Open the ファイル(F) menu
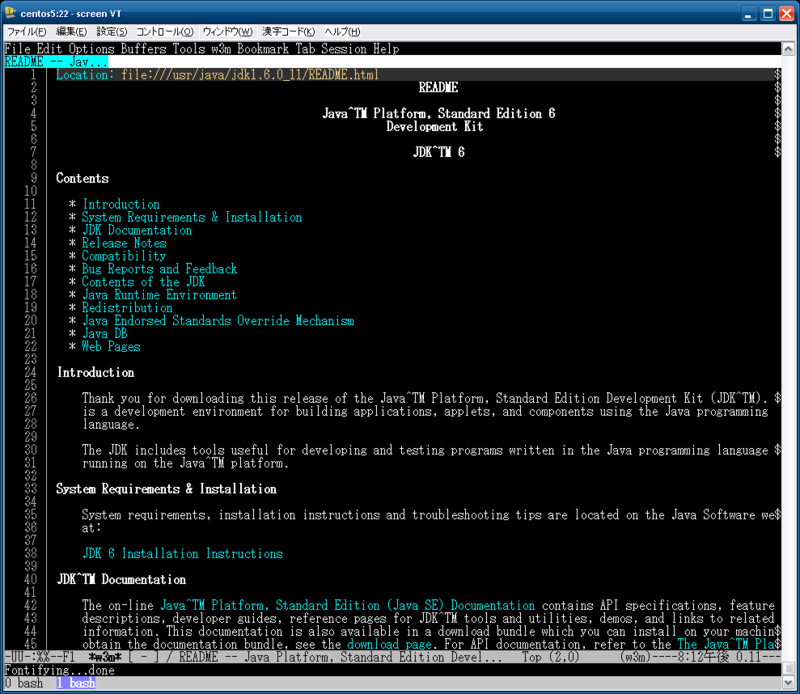 click(27, 32)
